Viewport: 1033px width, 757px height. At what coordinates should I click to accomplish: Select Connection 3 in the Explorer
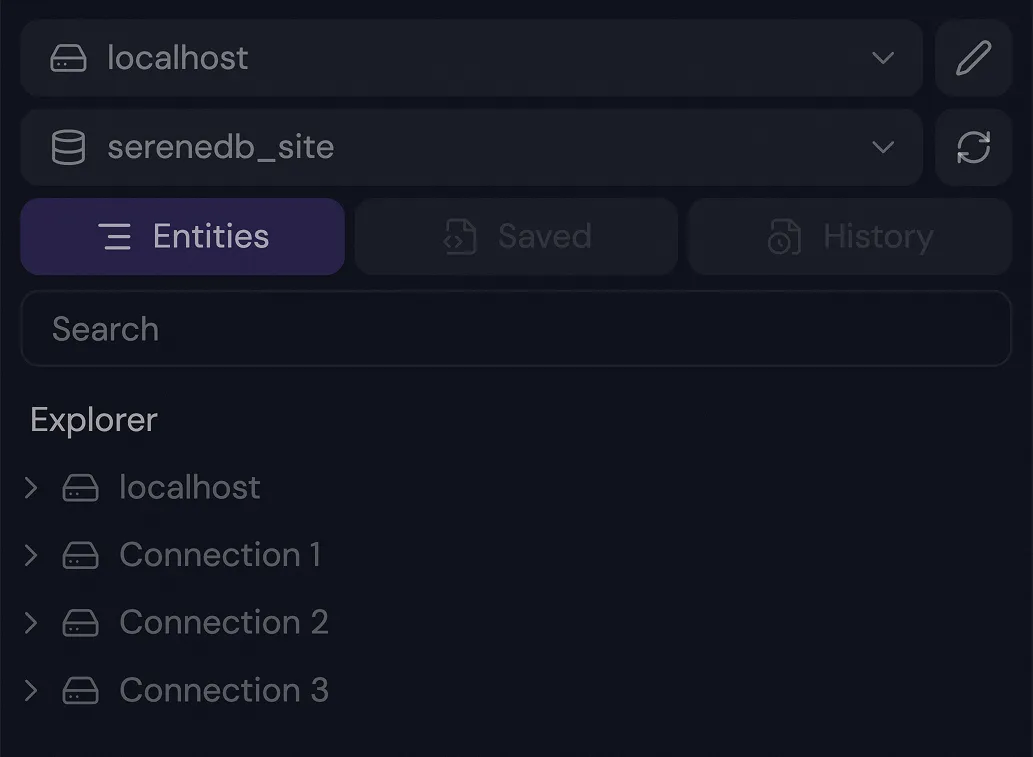(x=223, y=691)
